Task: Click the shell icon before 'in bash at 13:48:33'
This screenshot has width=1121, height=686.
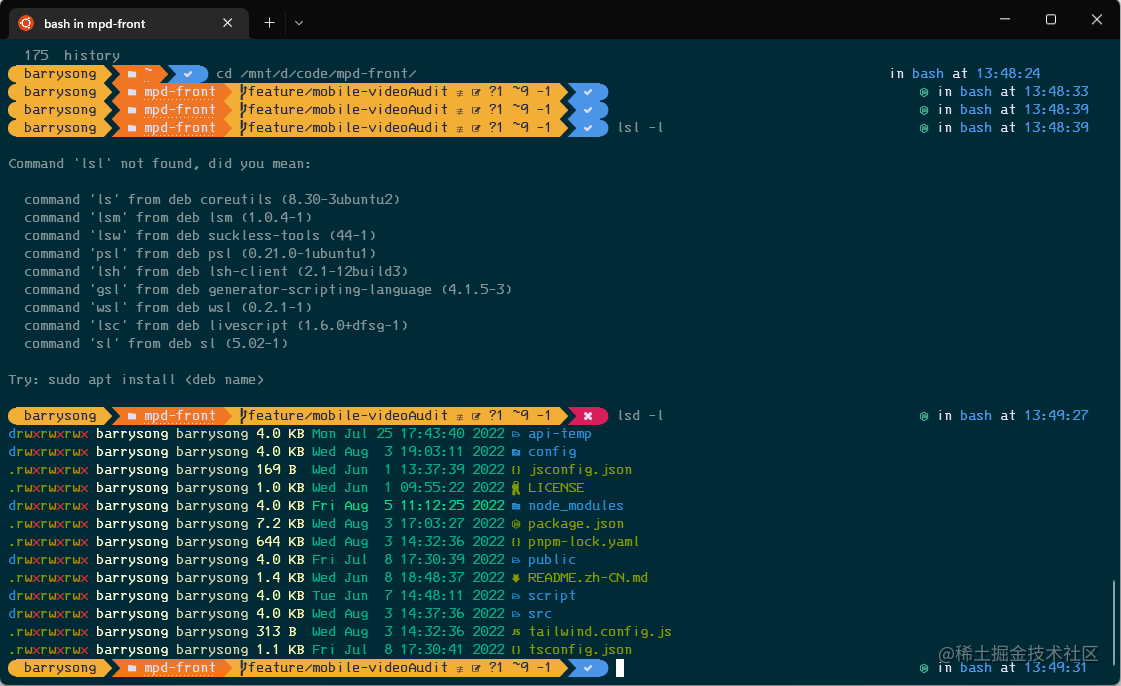Action: point(924,91)
